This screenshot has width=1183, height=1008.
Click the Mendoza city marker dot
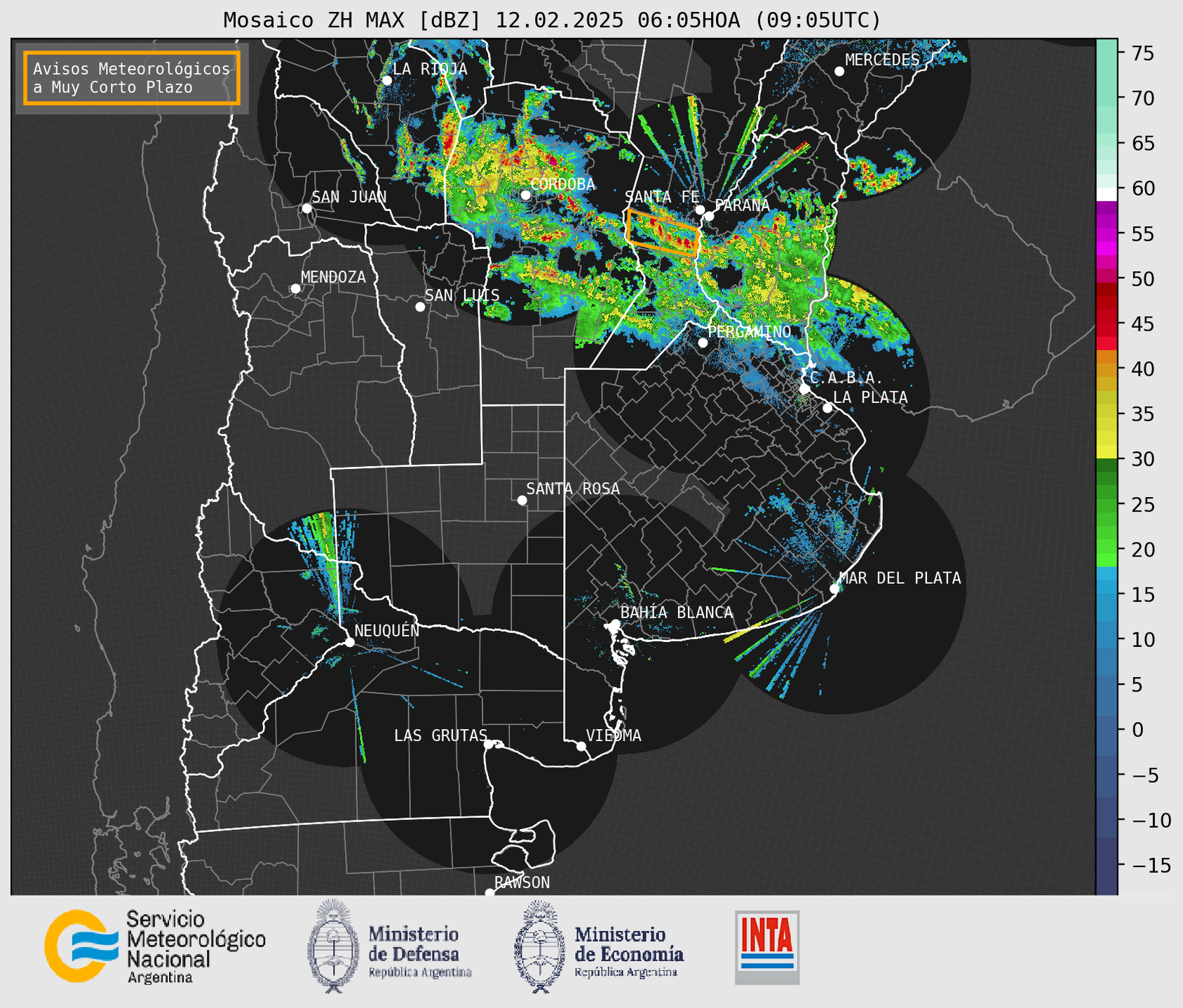tap(296, 289)
